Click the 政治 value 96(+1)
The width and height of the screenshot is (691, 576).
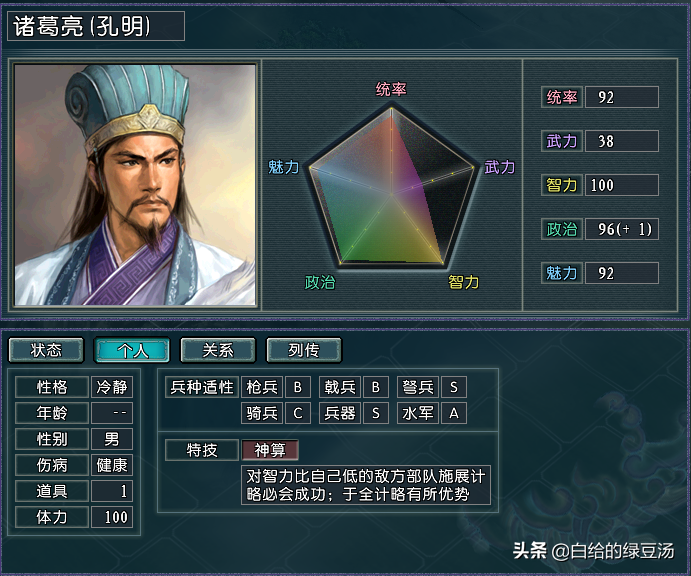tap(621, 229)
